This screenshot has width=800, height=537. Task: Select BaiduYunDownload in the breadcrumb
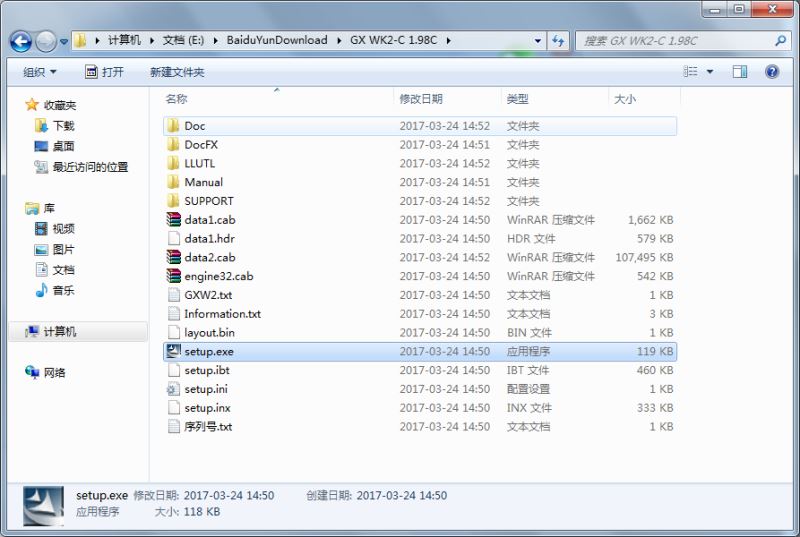(x=277, y=40)
